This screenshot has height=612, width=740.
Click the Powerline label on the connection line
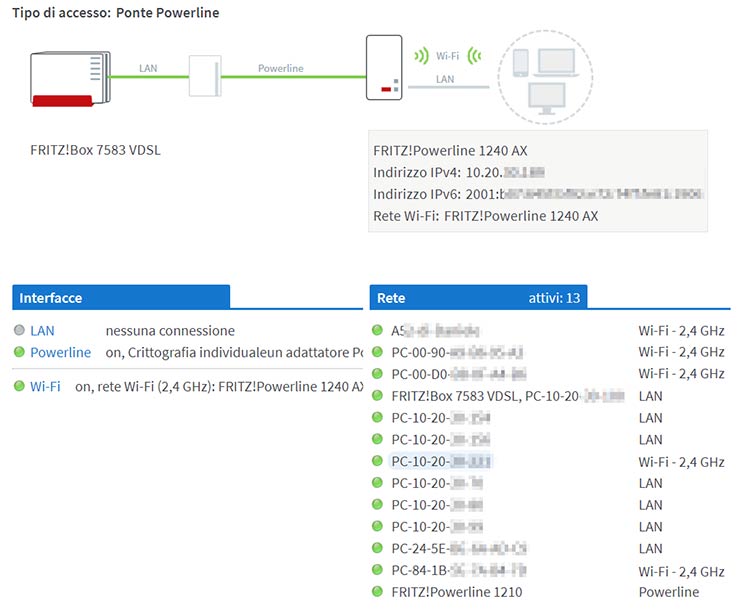point(280,68)
